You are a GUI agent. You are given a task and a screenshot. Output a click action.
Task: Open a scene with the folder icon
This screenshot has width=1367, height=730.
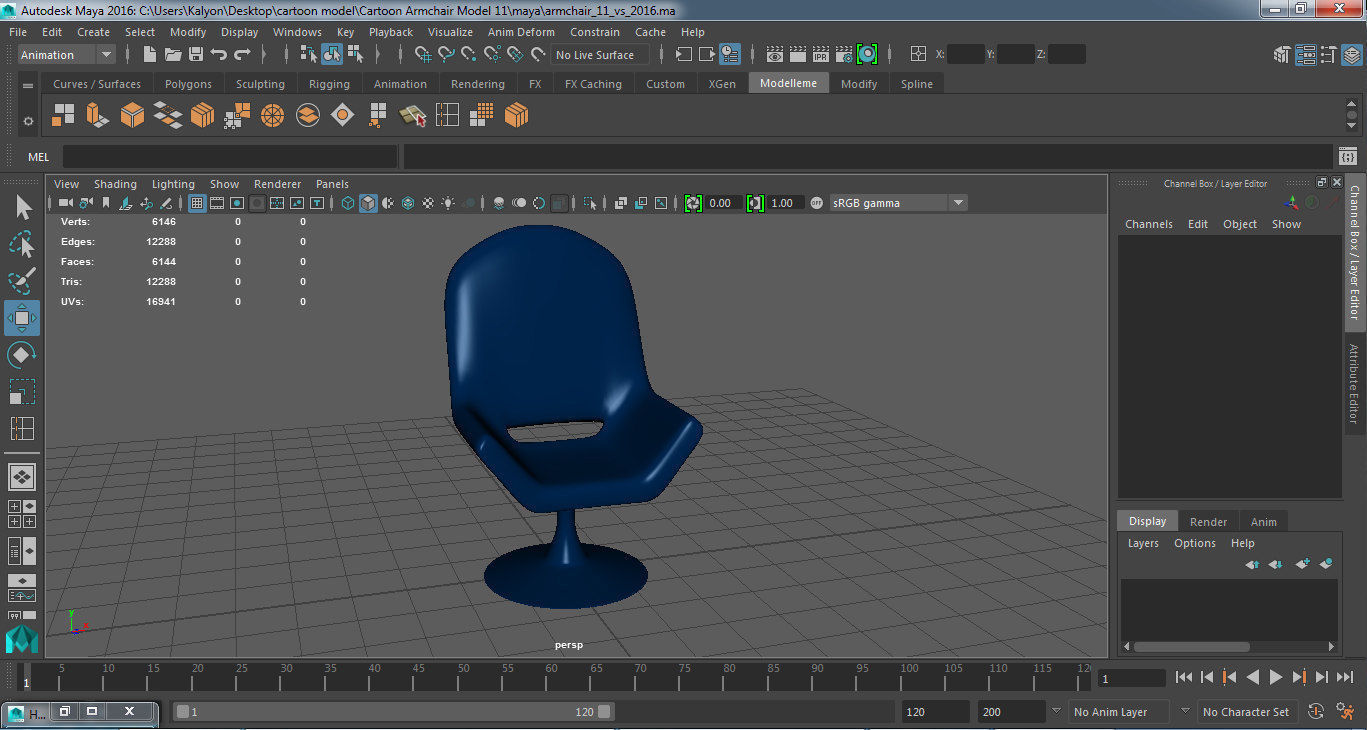tap(173, 55)
